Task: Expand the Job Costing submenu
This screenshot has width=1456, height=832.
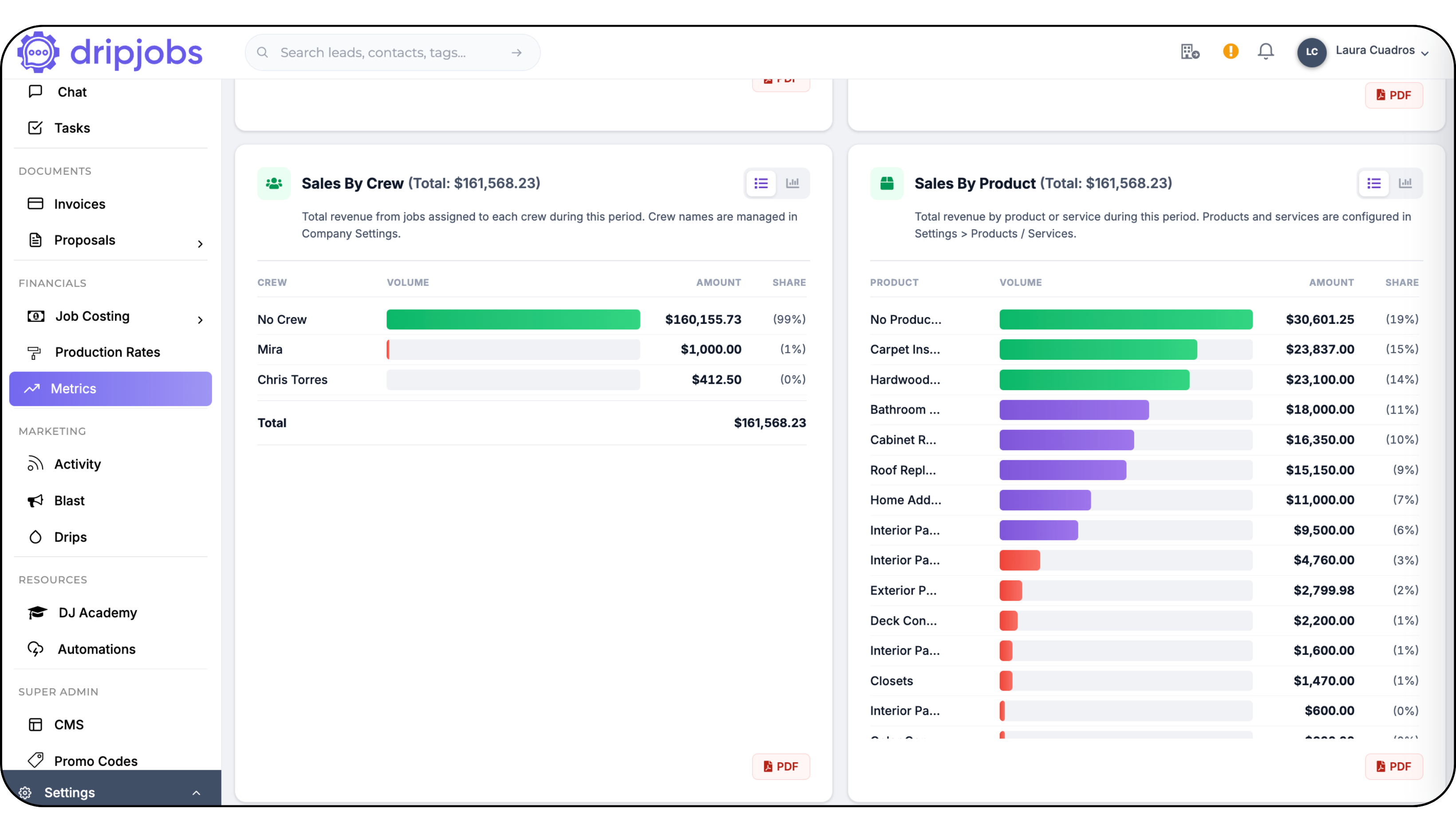Action: click(200, 320)
